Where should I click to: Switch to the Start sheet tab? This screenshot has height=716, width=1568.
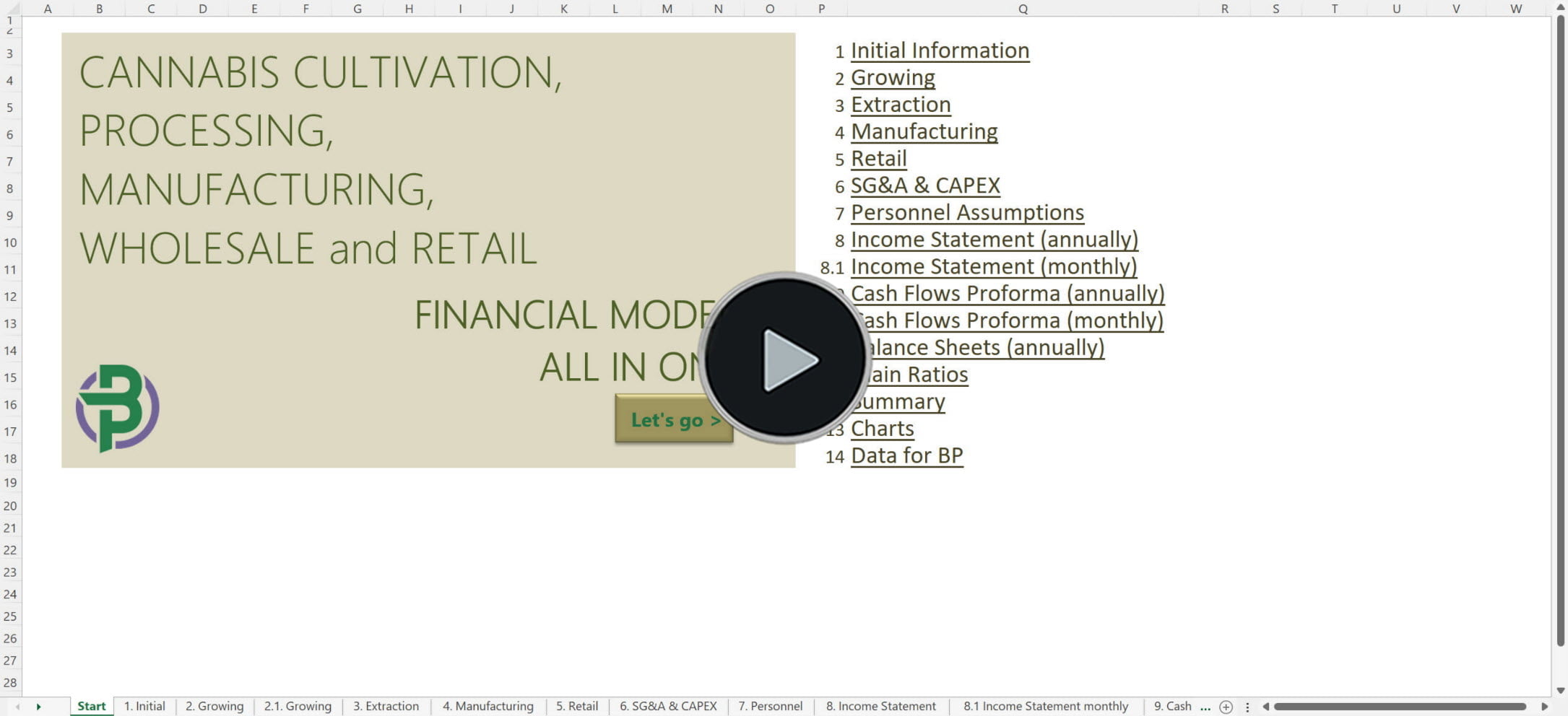click(92, 707)
